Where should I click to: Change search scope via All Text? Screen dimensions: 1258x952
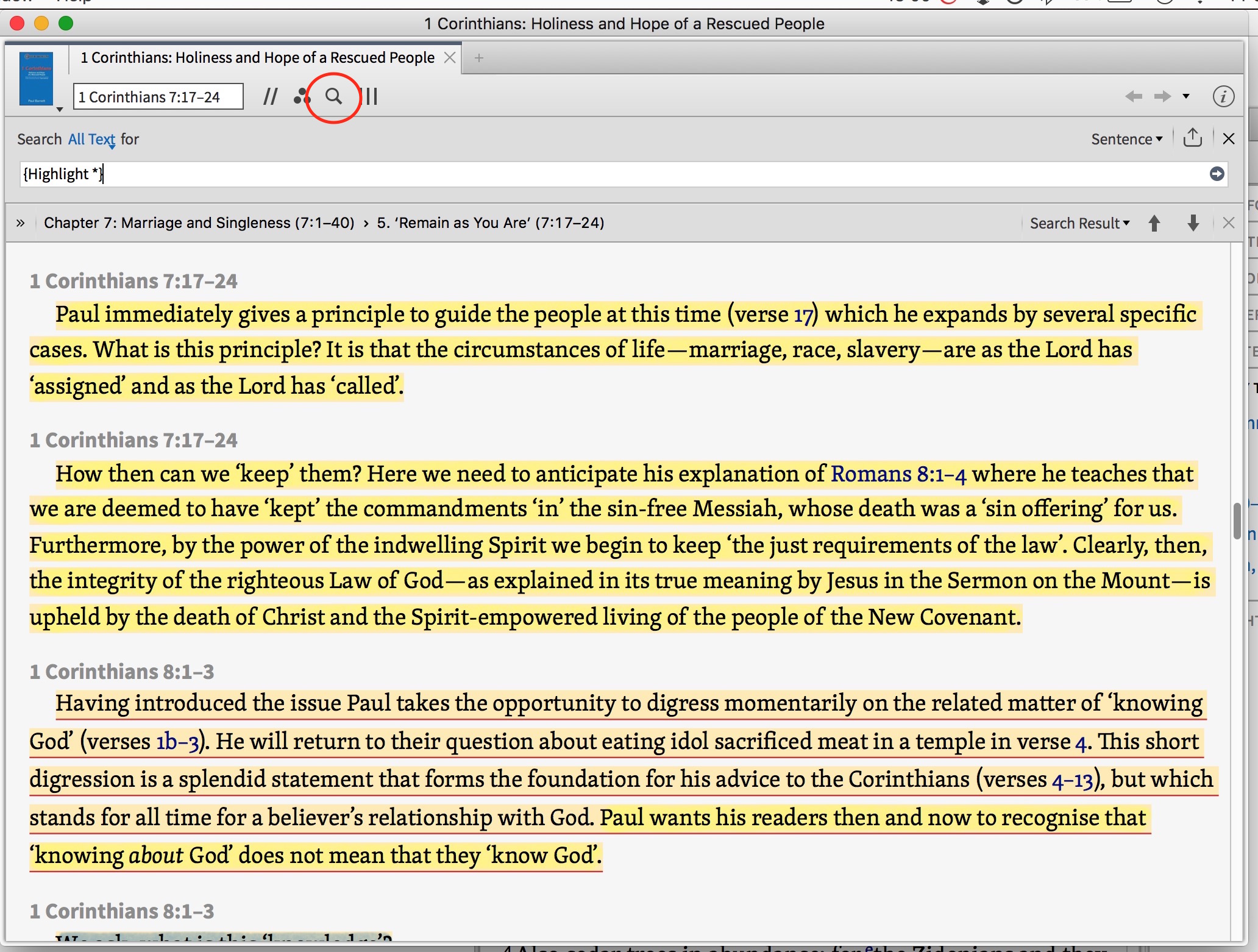click(91, 140)
